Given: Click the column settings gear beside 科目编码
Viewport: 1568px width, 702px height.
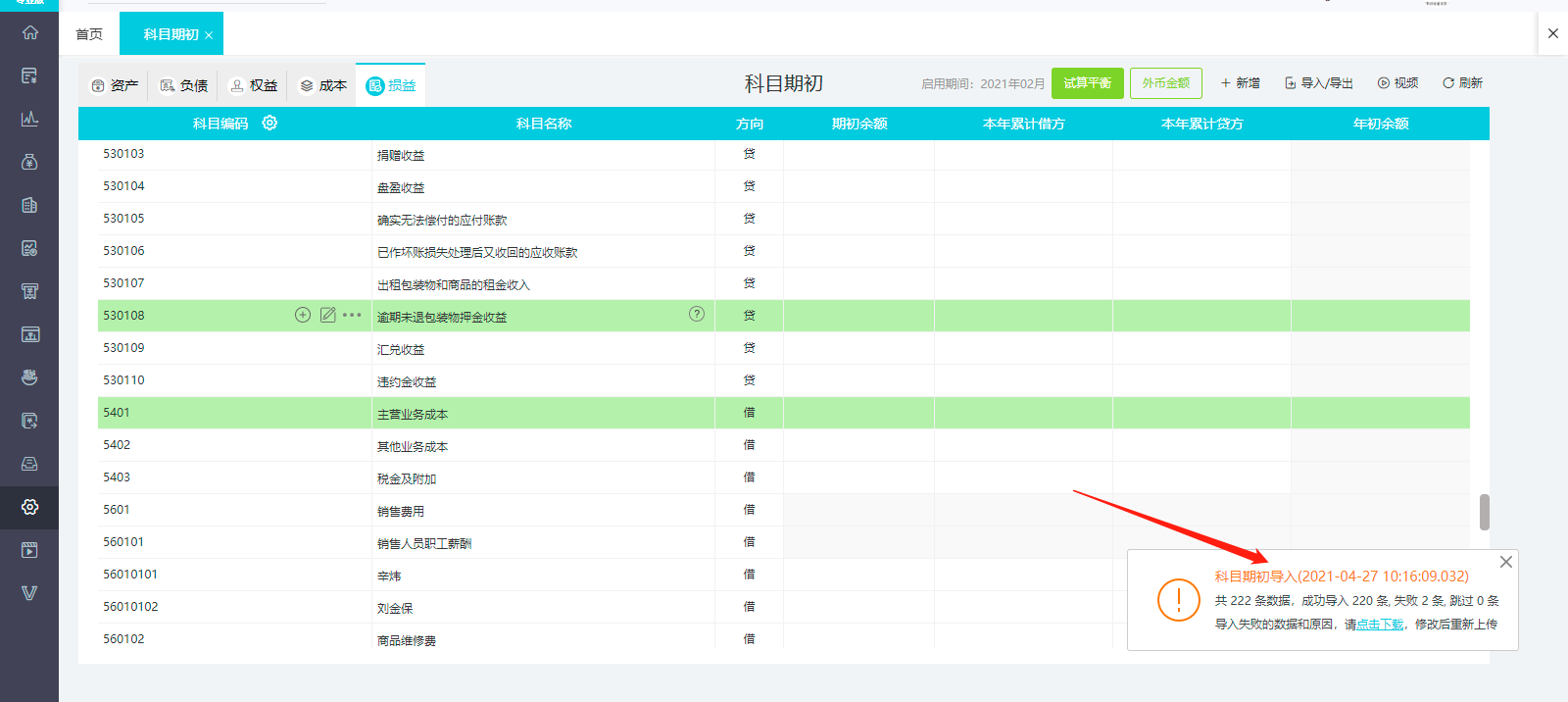Looking at the screenshot, I should [269, 123].
